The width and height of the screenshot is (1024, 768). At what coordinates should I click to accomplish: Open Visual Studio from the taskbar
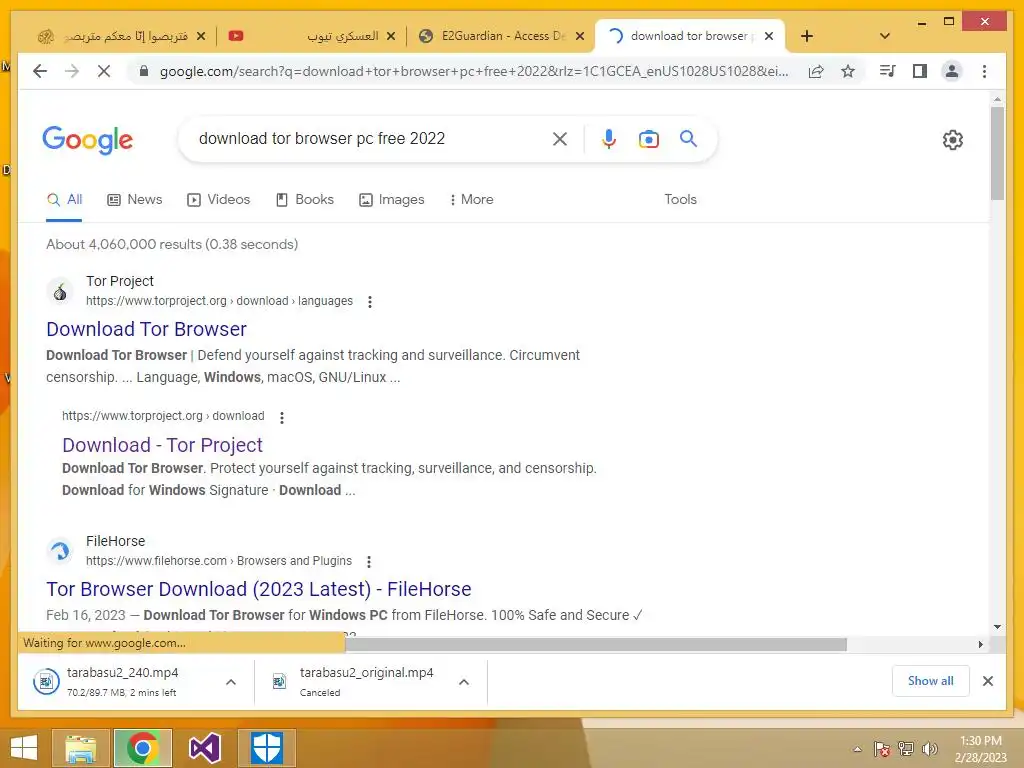click(x=204, y=748)
